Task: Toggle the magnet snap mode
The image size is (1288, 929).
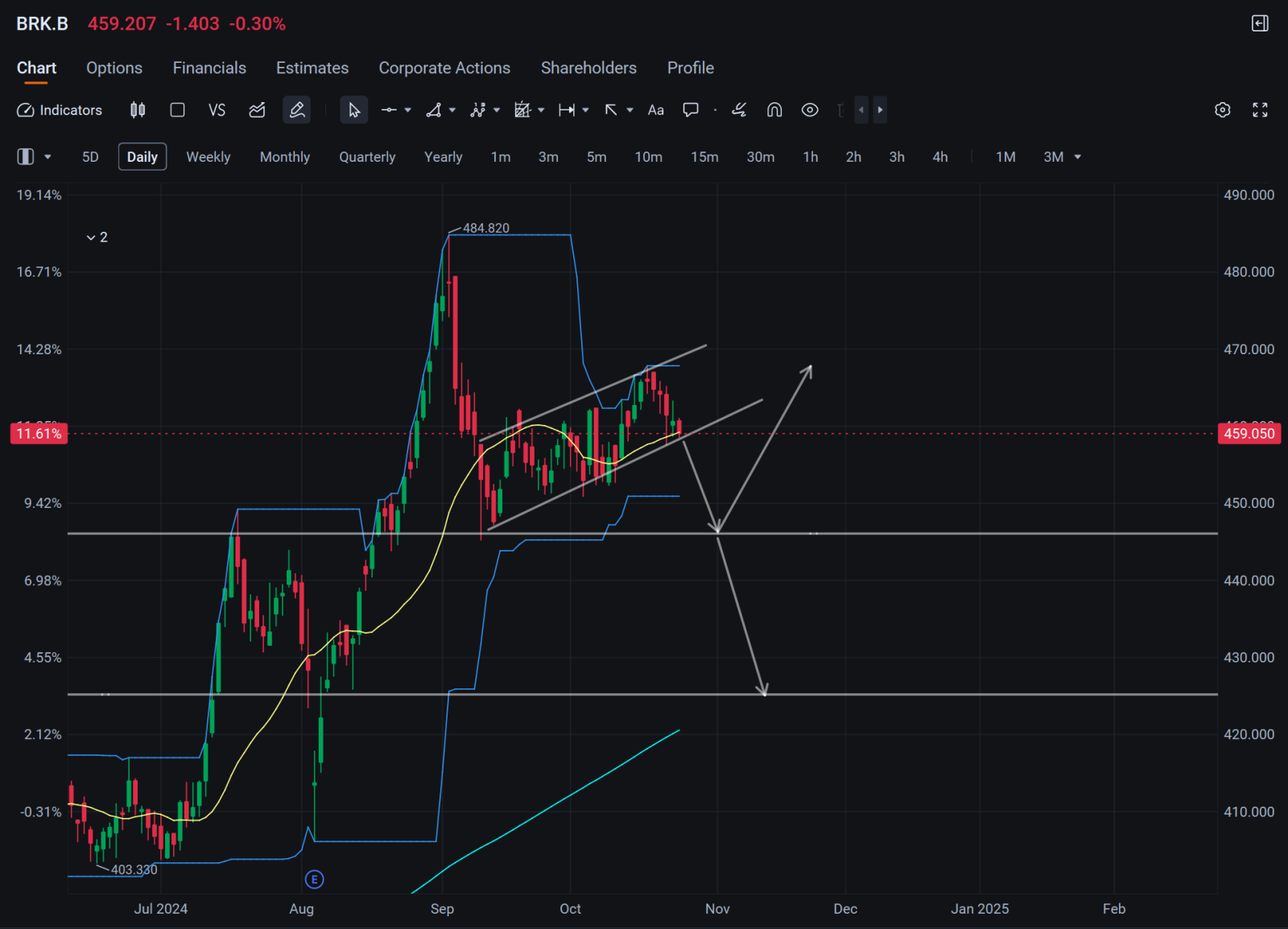Action: (774, 110)
